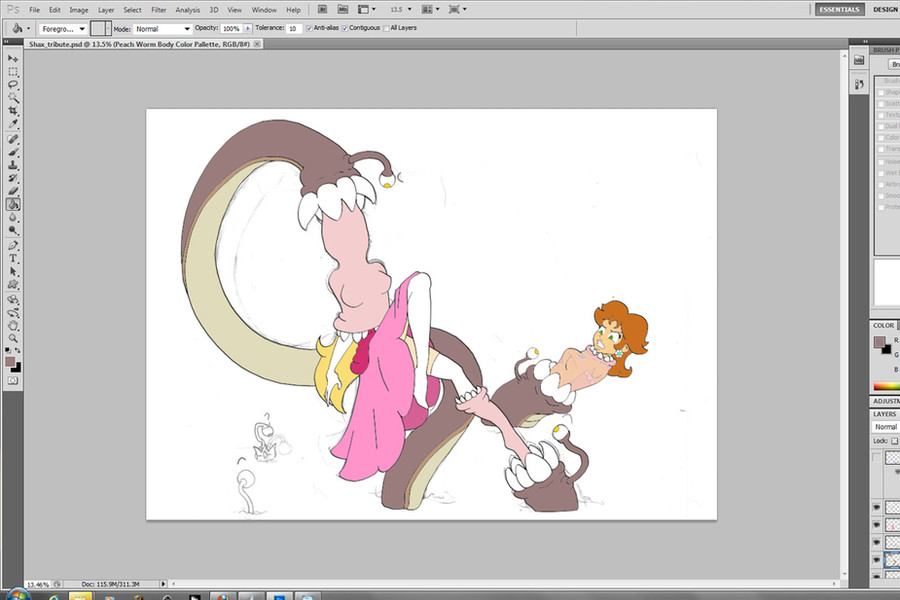Open the layer blend mode Normal dropdown
The height and width of the screenshot is (600, 900).
point(886,427)
